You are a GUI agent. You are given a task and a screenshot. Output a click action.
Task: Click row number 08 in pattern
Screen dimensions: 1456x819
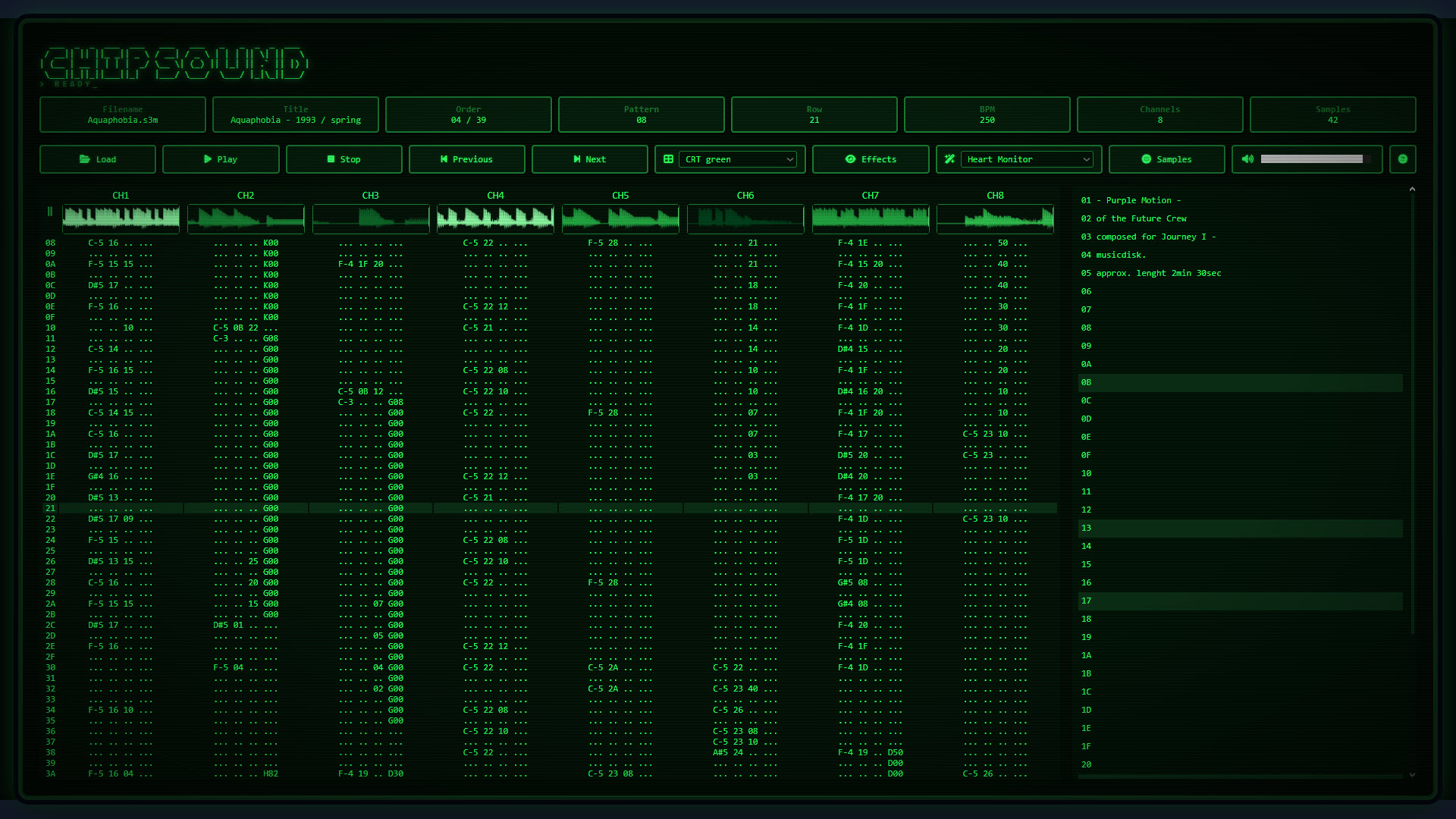coord(50,243)
